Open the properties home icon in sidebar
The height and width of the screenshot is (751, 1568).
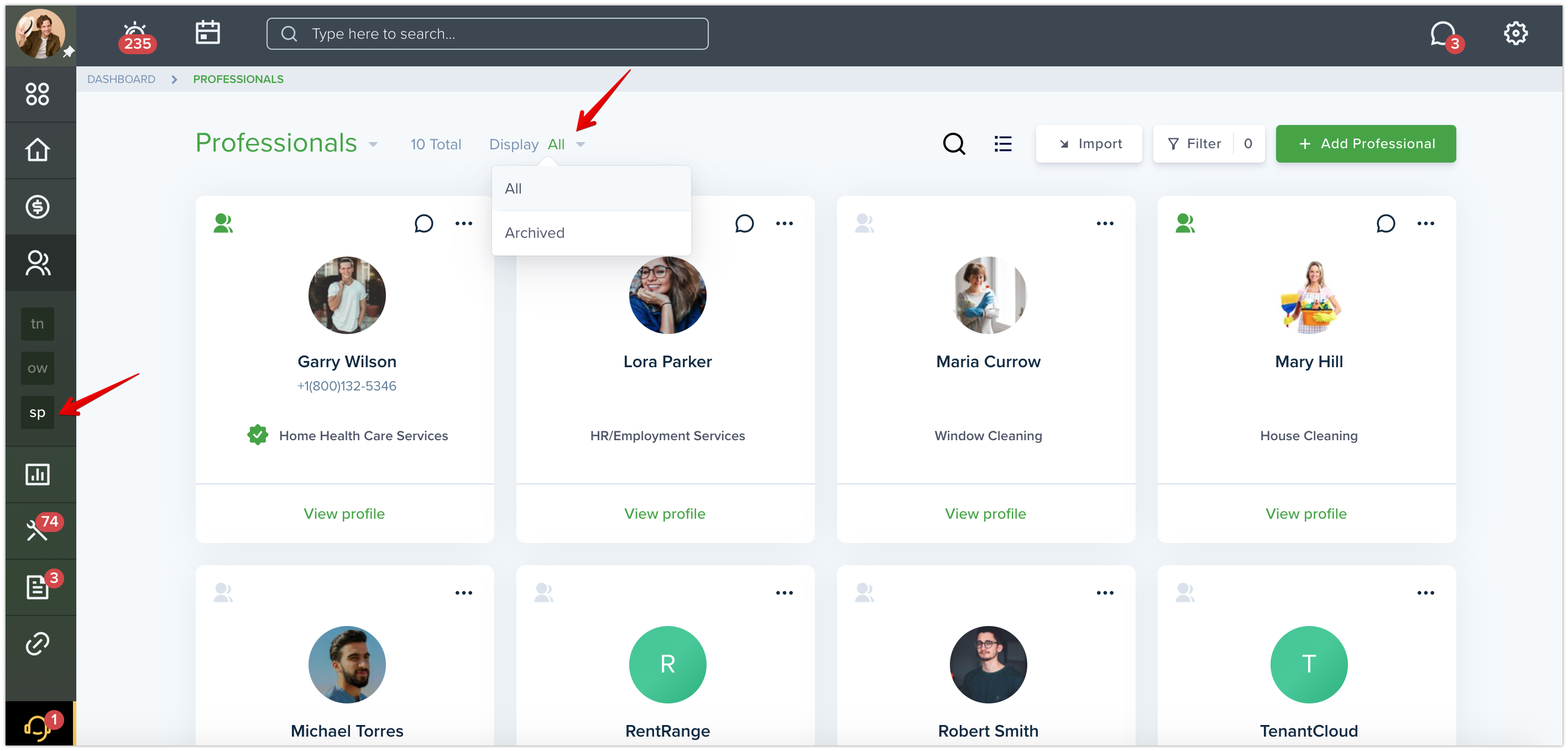tap(37, 150)
